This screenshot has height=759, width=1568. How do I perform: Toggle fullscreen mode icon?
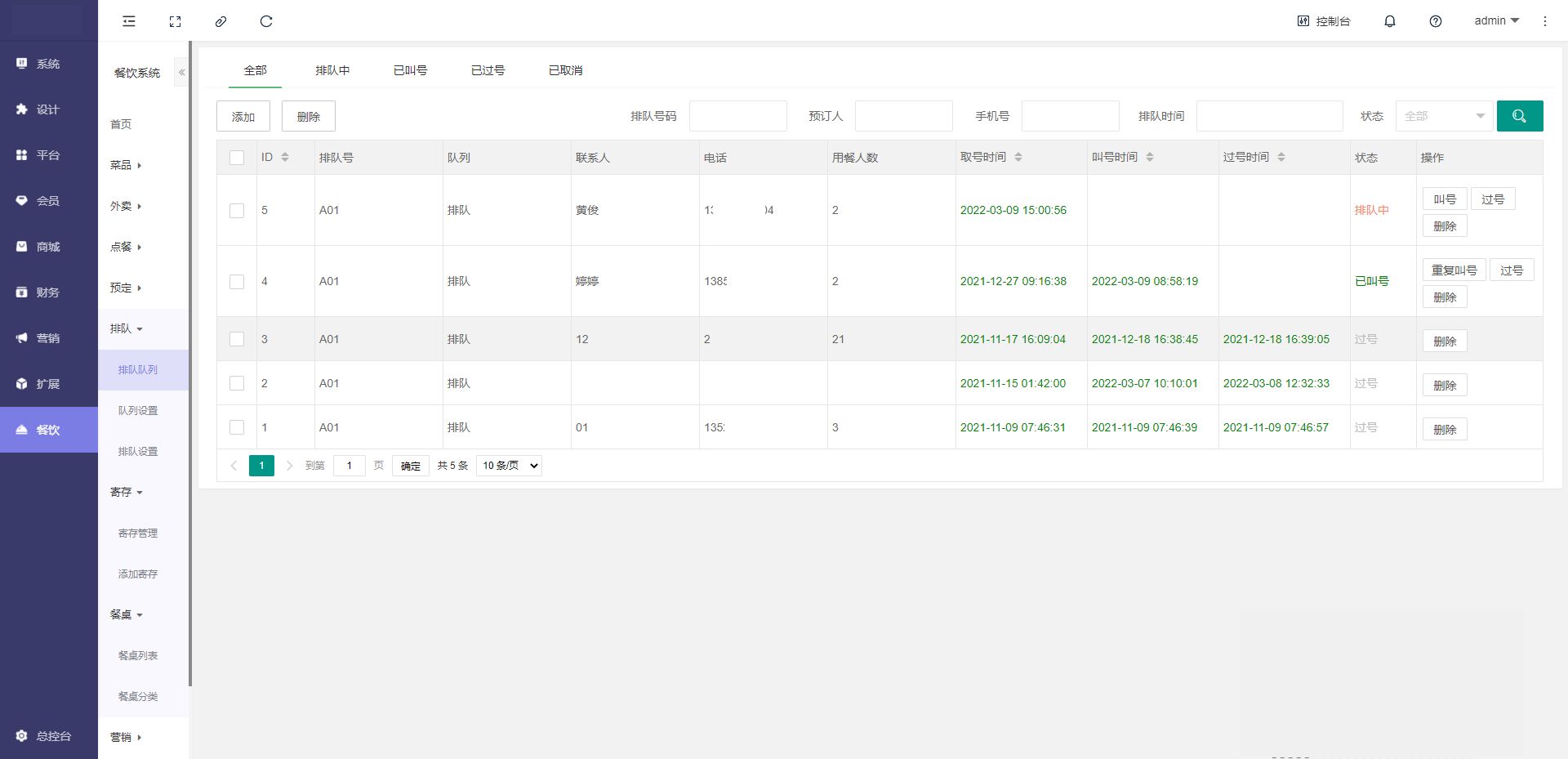[x=175, y=21]
